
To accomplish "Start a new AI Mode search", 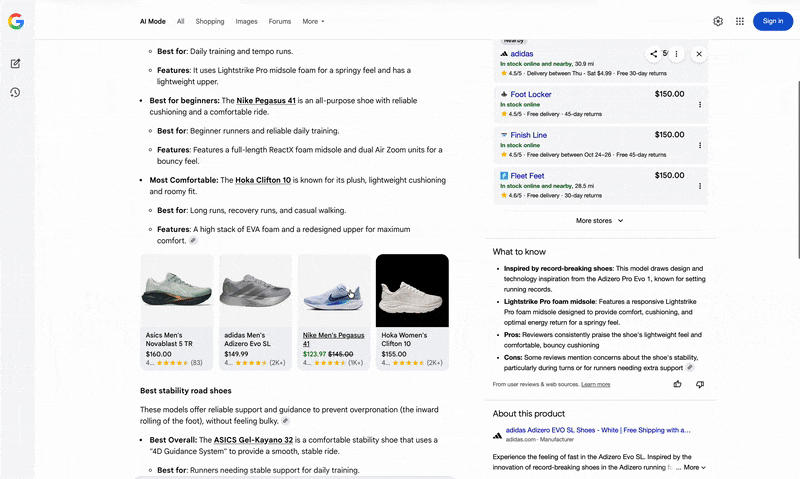I will click(16, 63).
